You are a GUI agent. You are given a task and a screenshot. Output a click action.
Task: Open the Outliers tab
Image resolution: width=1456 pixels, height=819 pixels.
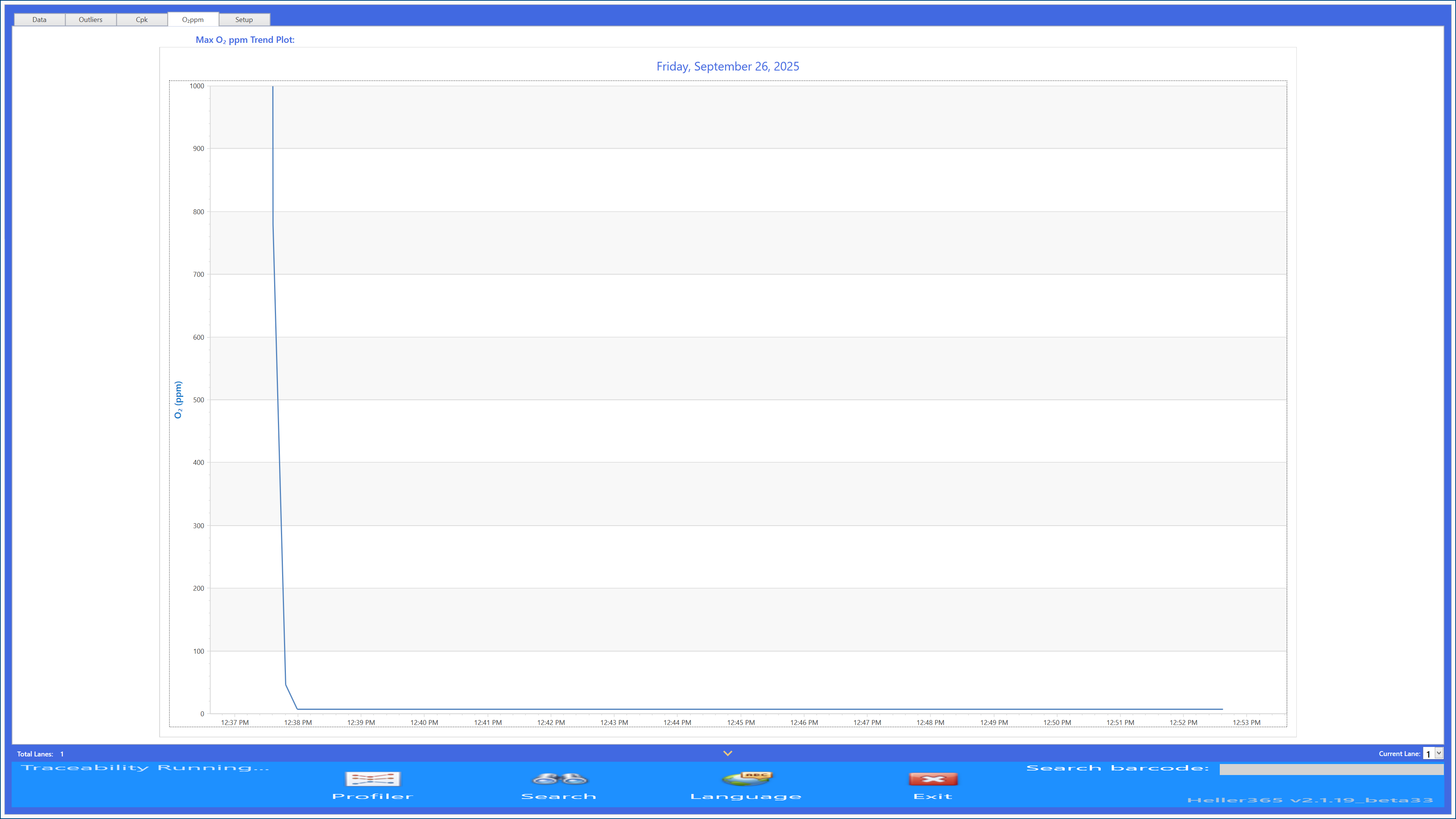91,19
